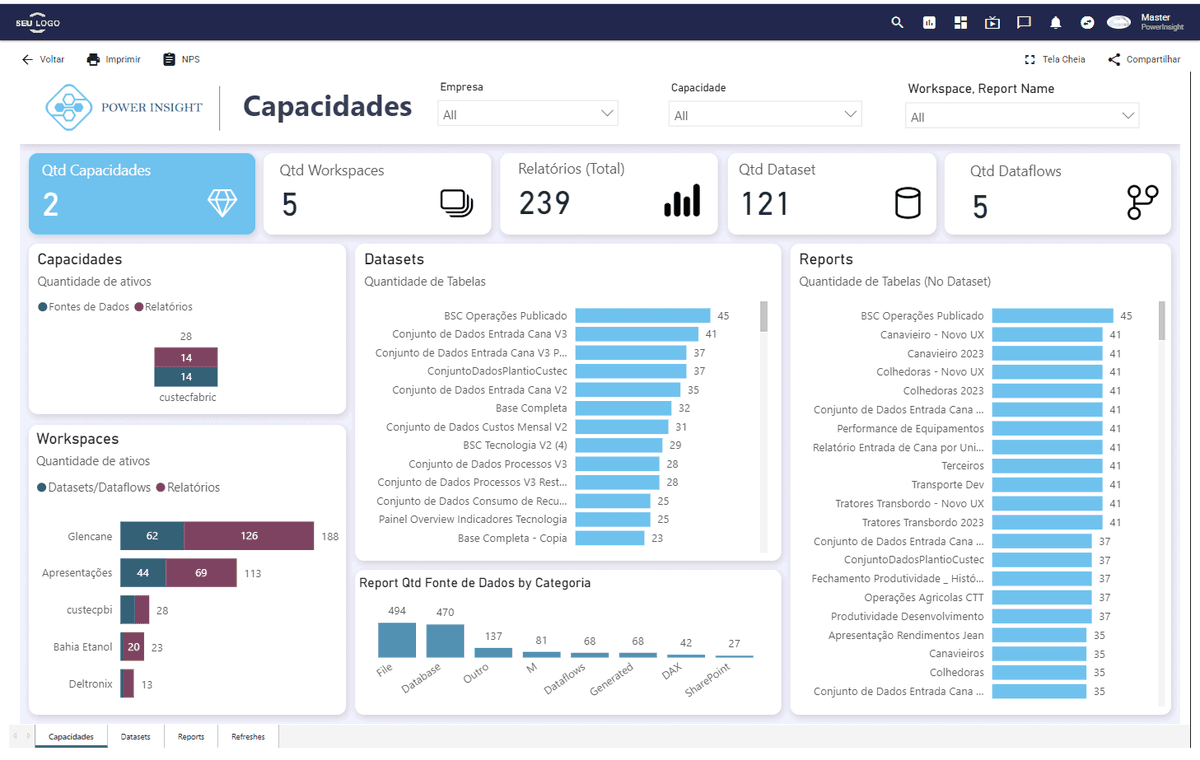Open notifications bell icon

tap(1056, 22)
